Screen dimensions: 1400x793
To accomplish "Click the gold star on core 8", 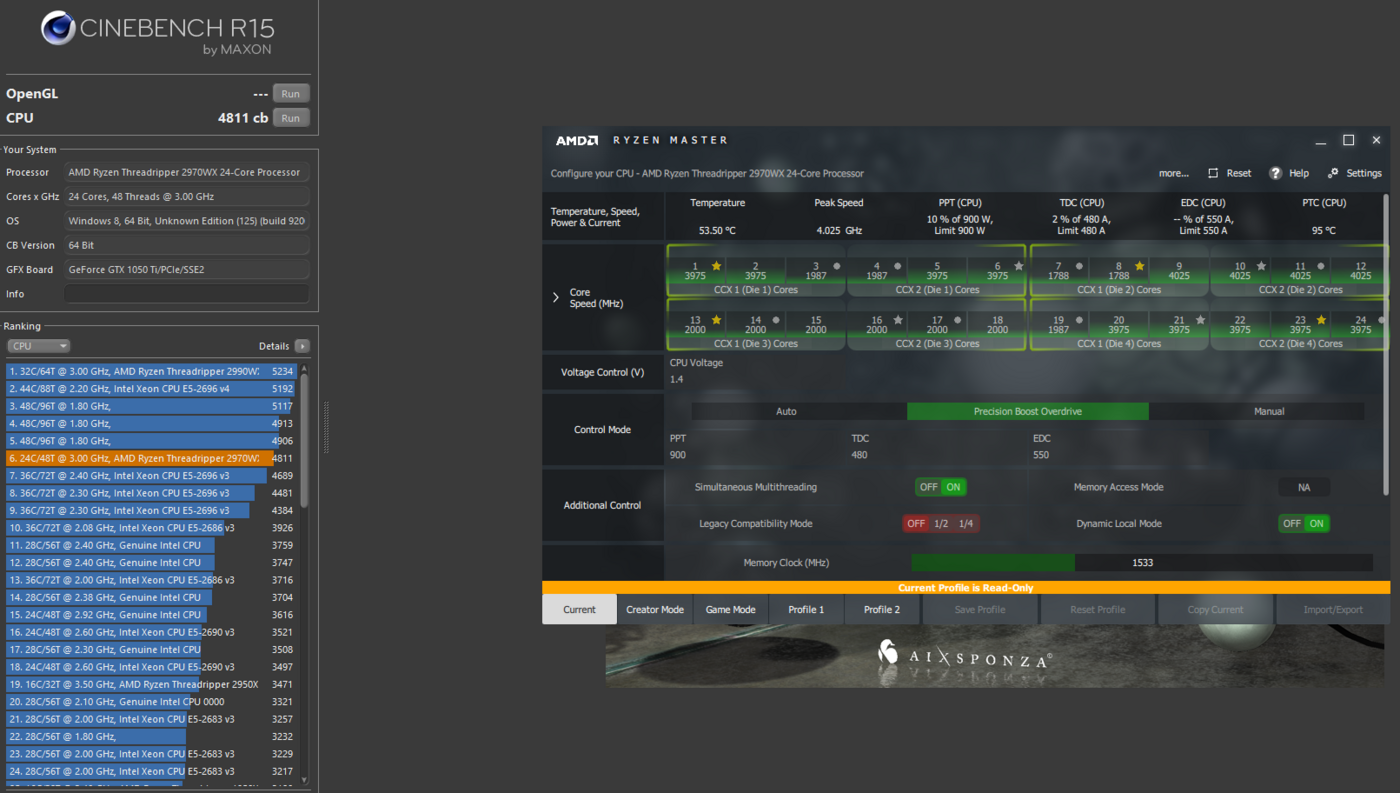I will 1139,266.
